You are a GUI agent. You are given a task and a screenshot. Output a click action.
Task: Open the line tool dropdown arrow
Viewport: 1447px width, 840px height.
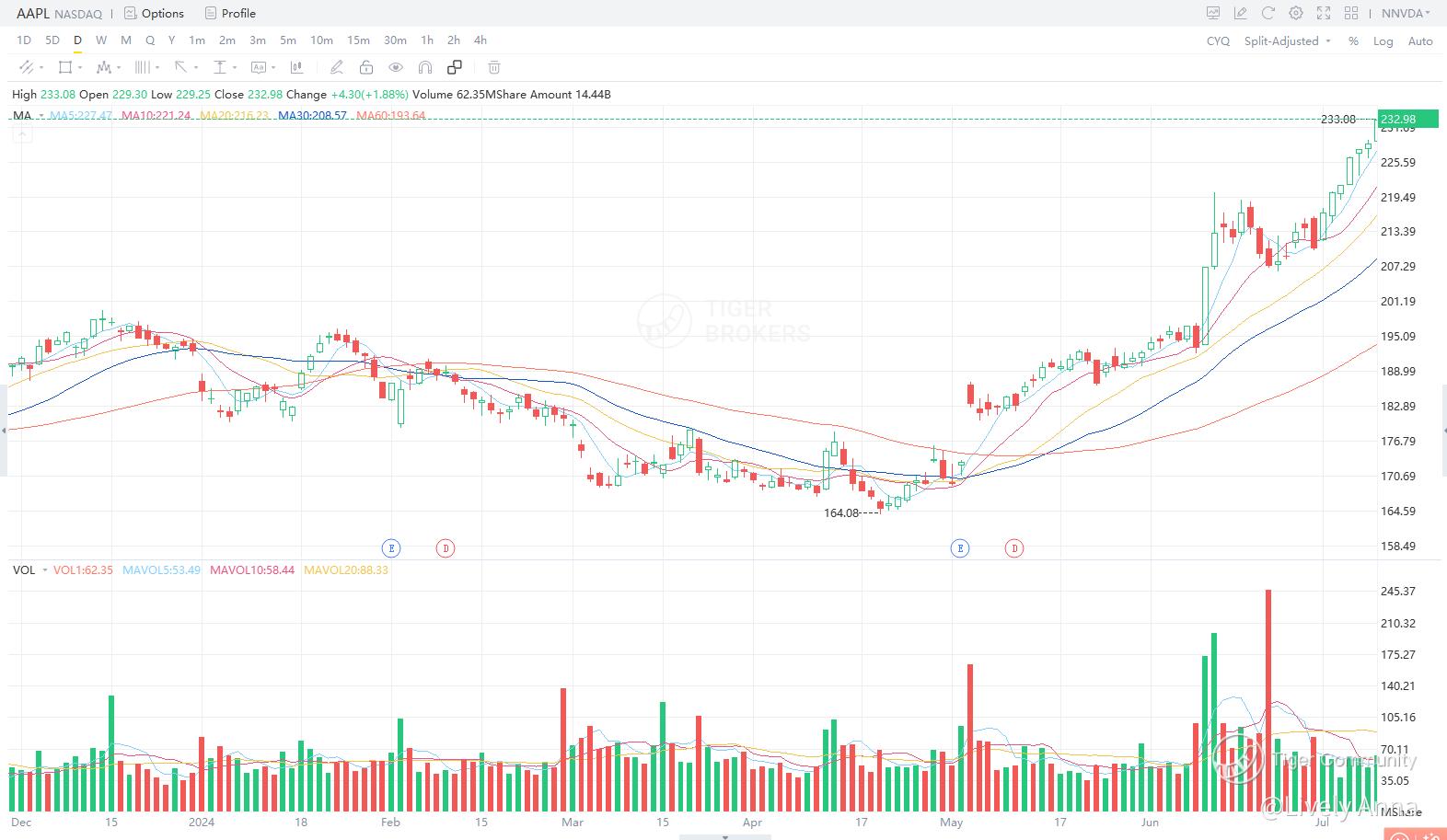pos(41,68)
